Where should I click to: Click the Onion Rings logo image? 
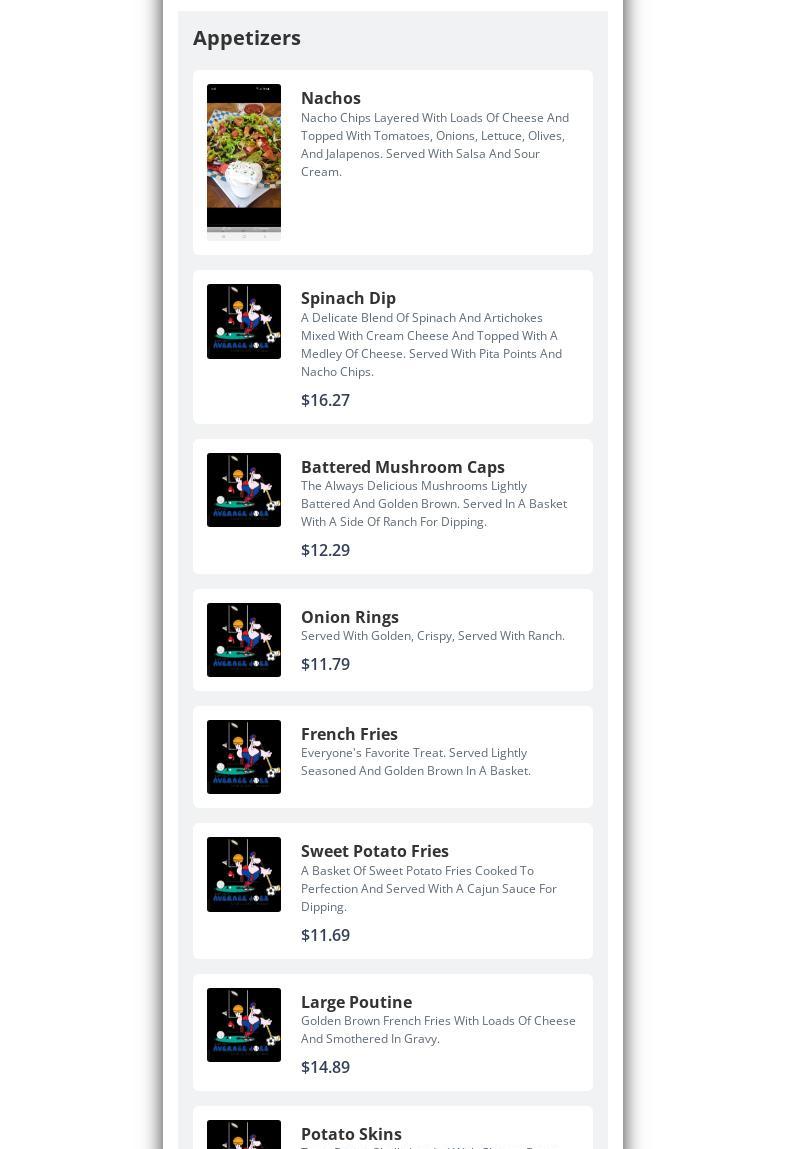[243, 640]
